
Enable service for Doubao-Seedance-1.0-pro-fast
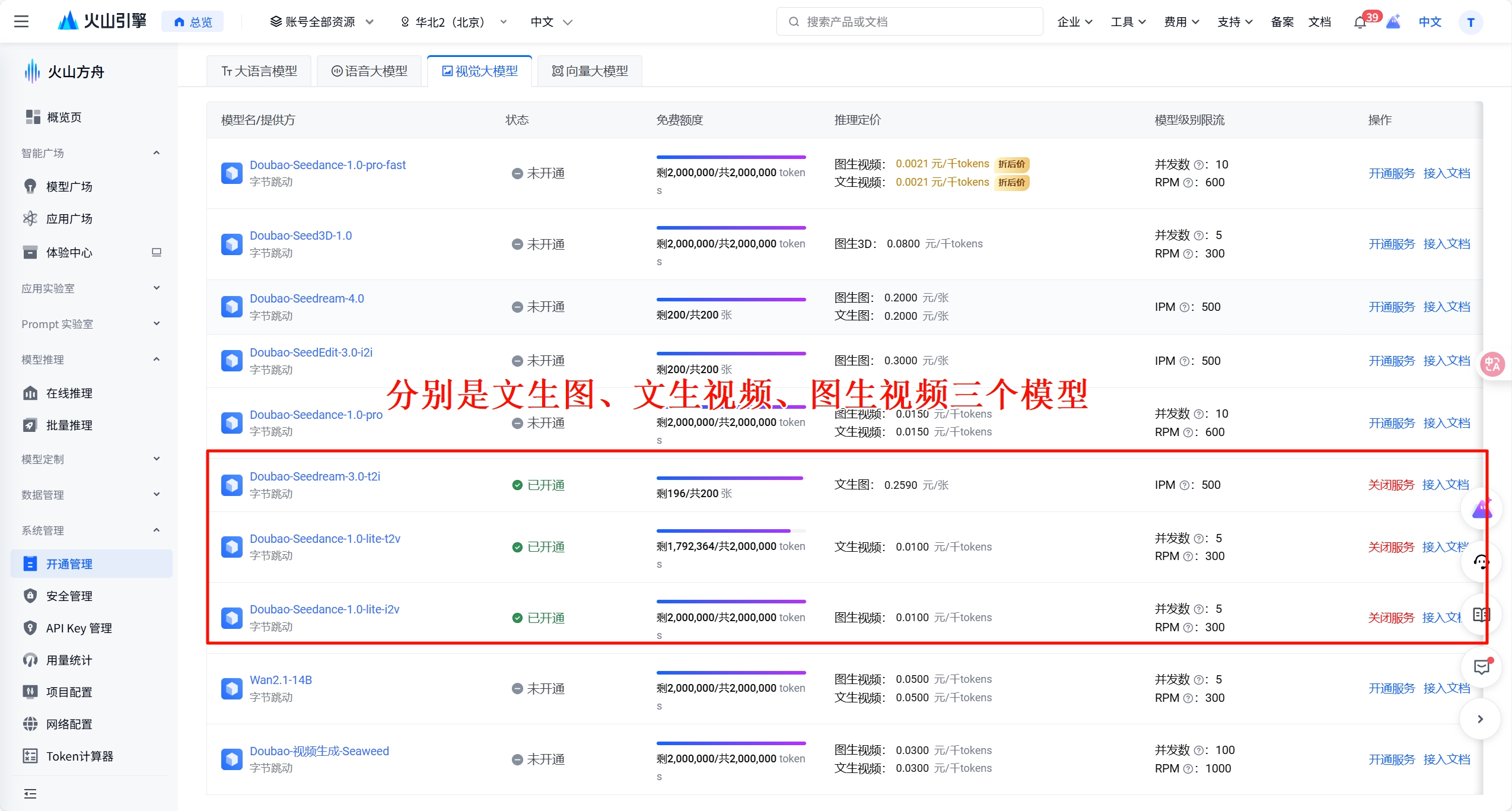point(1391,173)
